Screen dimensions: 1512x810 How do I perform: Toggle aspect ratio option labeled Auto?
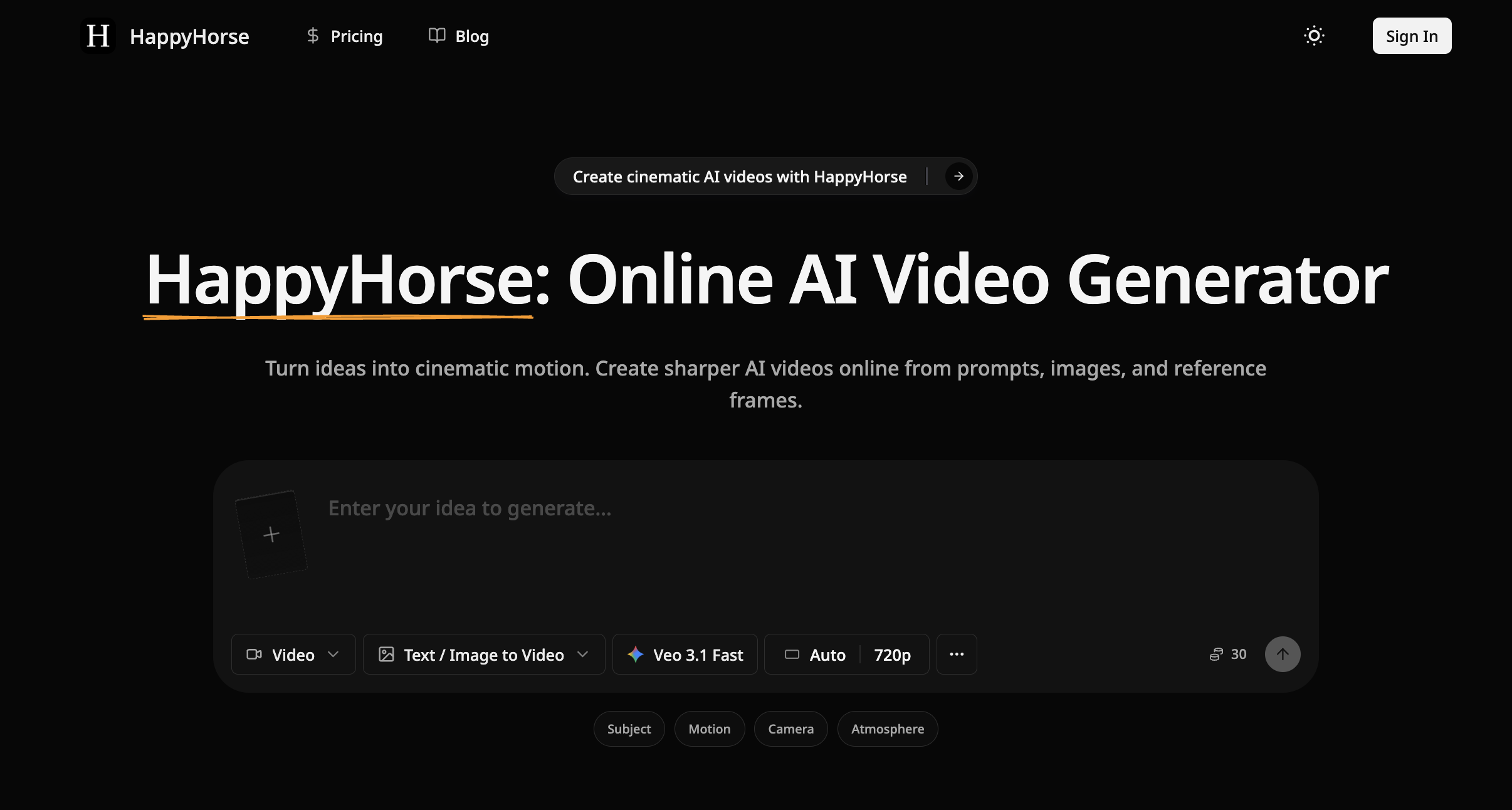coord(827,655)
